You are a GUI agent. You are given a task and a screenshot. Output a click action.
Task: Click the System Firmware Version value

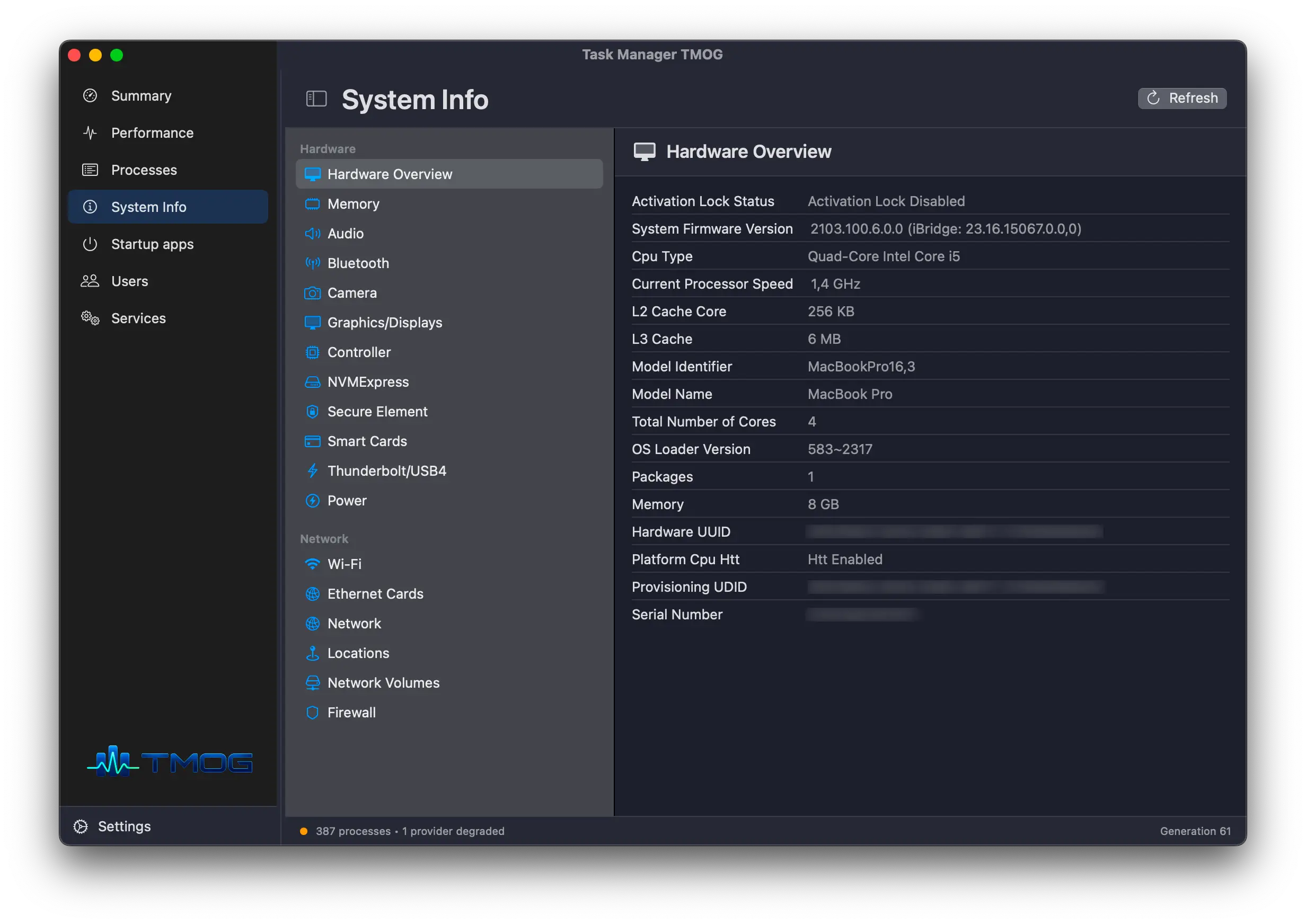[x=945, y=229]
